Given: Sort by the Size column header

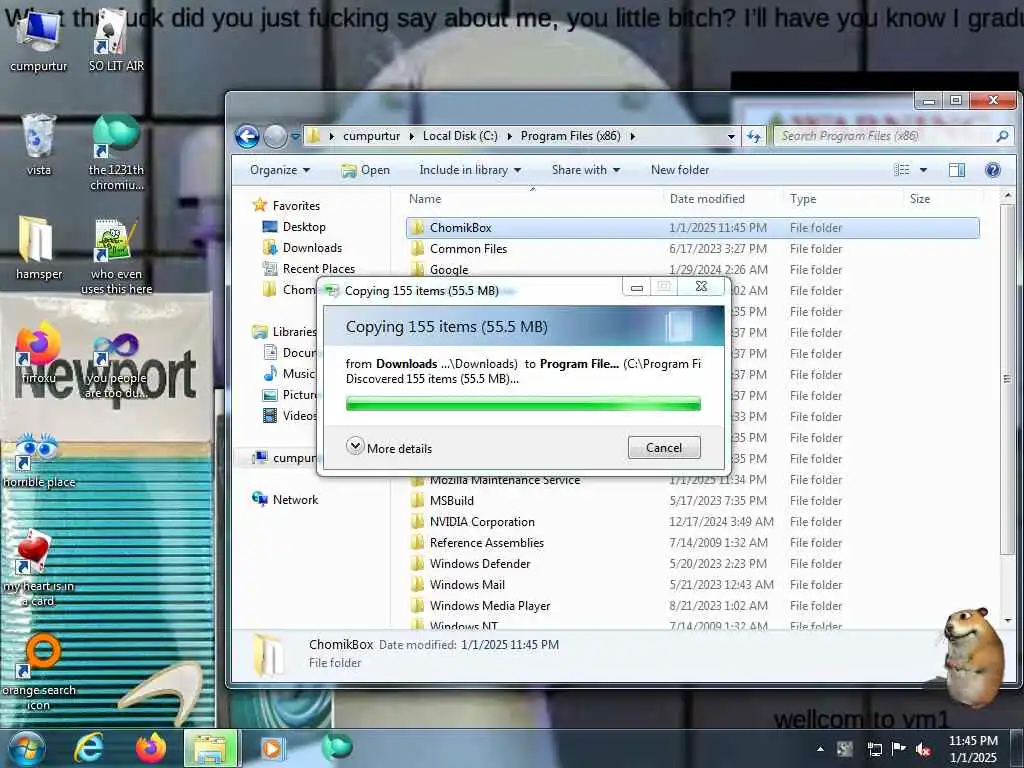Looking at the screenshot, I should point(943,199).
